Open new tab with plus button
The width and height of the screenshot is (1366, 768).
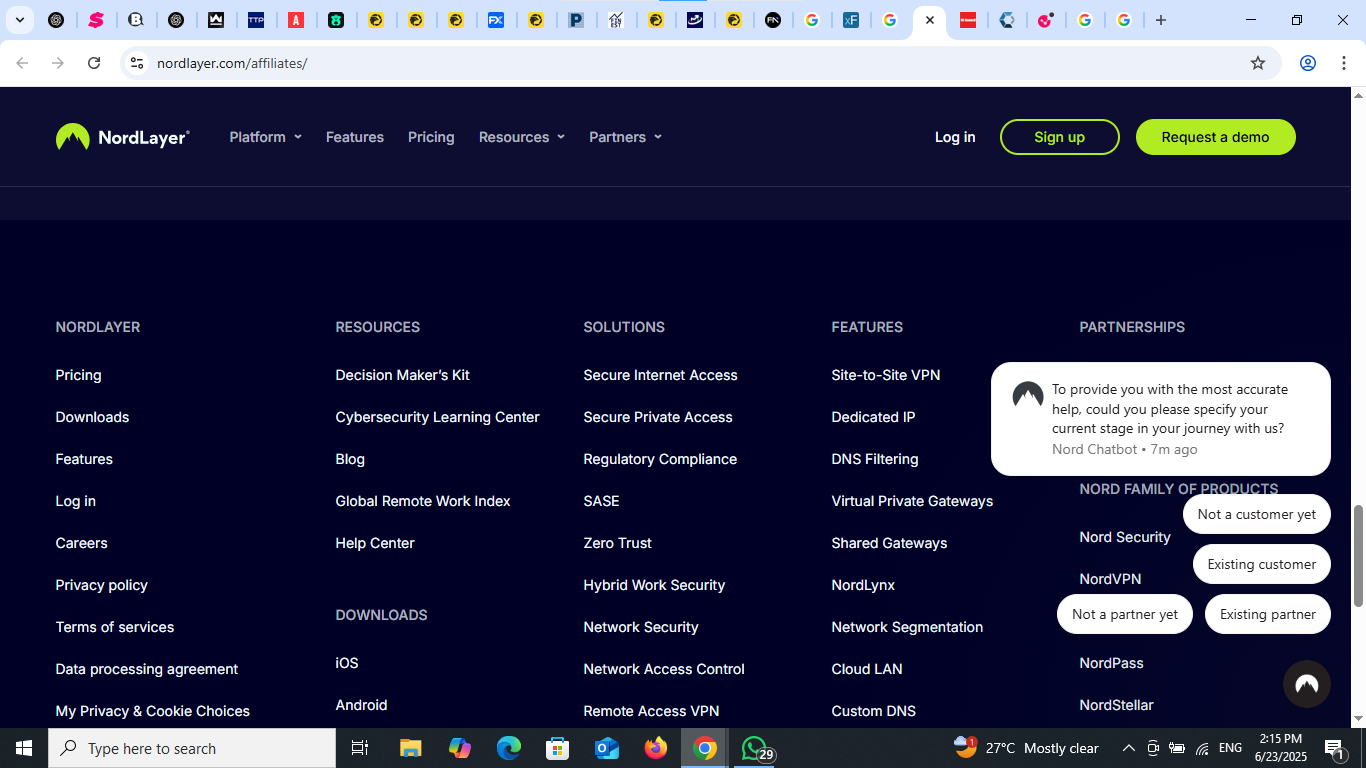pyautogui.click(x=1161, y=20)
